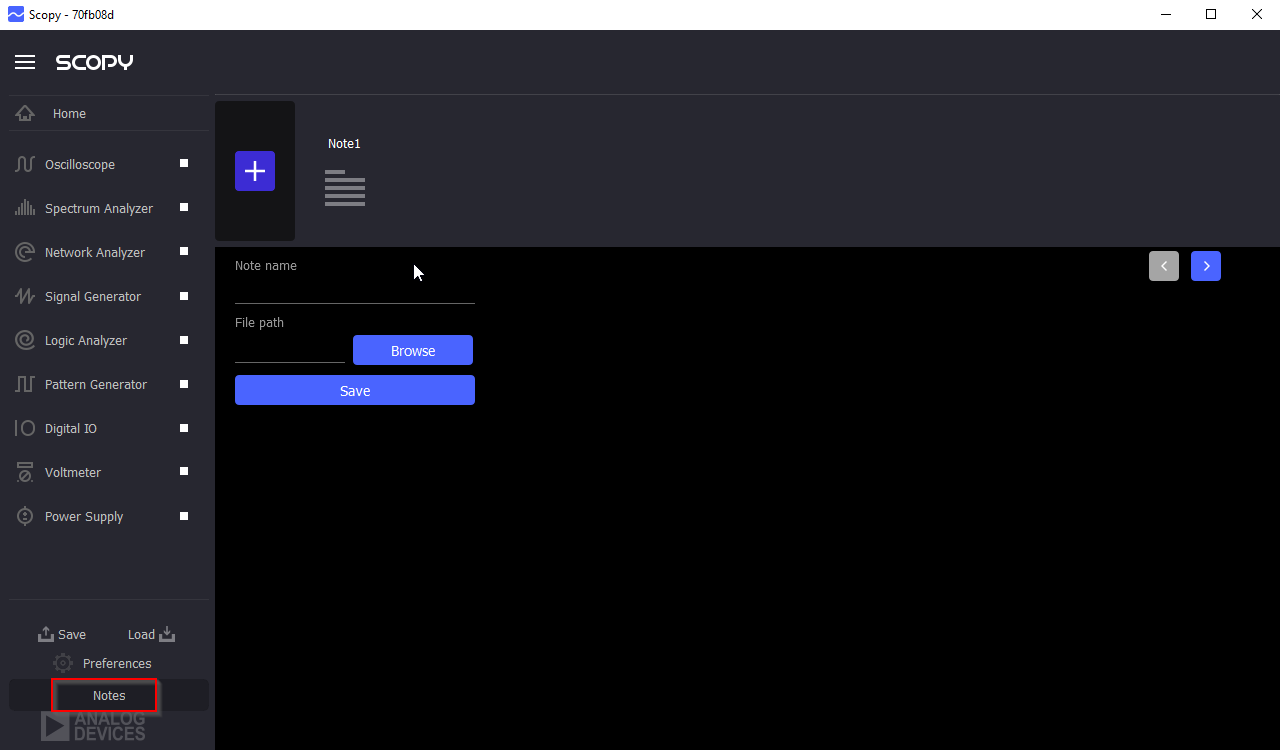
Task: Toggle the Pattern Generator run square
Action: pos(184,383)
